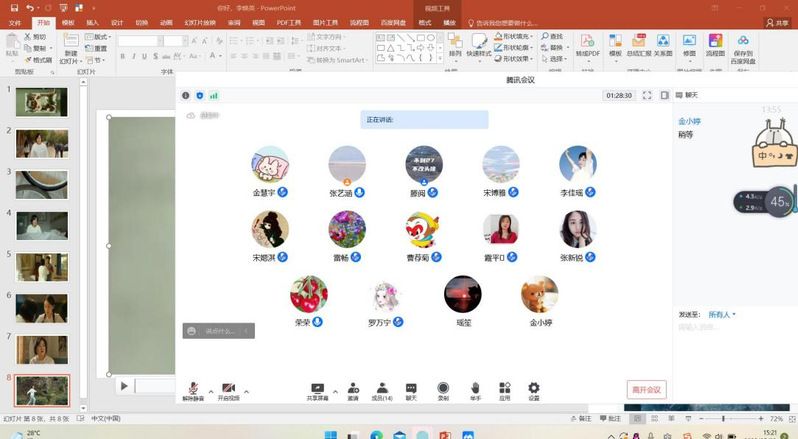Open meeting Settings gear icon
The height and width of the screenshot is (439, 798).
coord(534,388)
